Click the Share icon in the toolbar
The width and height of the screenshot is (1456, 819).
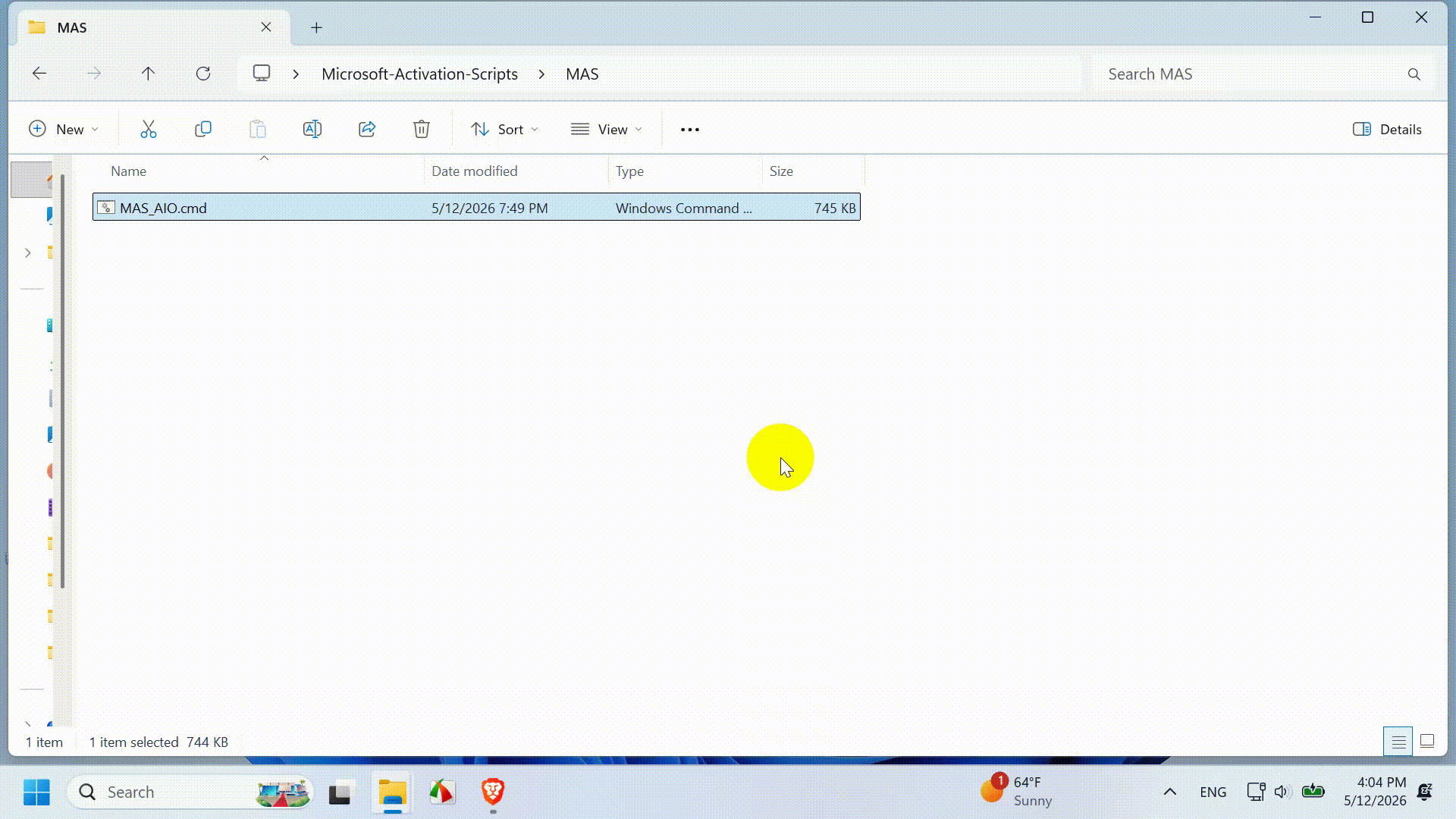[x=367, y=129]
